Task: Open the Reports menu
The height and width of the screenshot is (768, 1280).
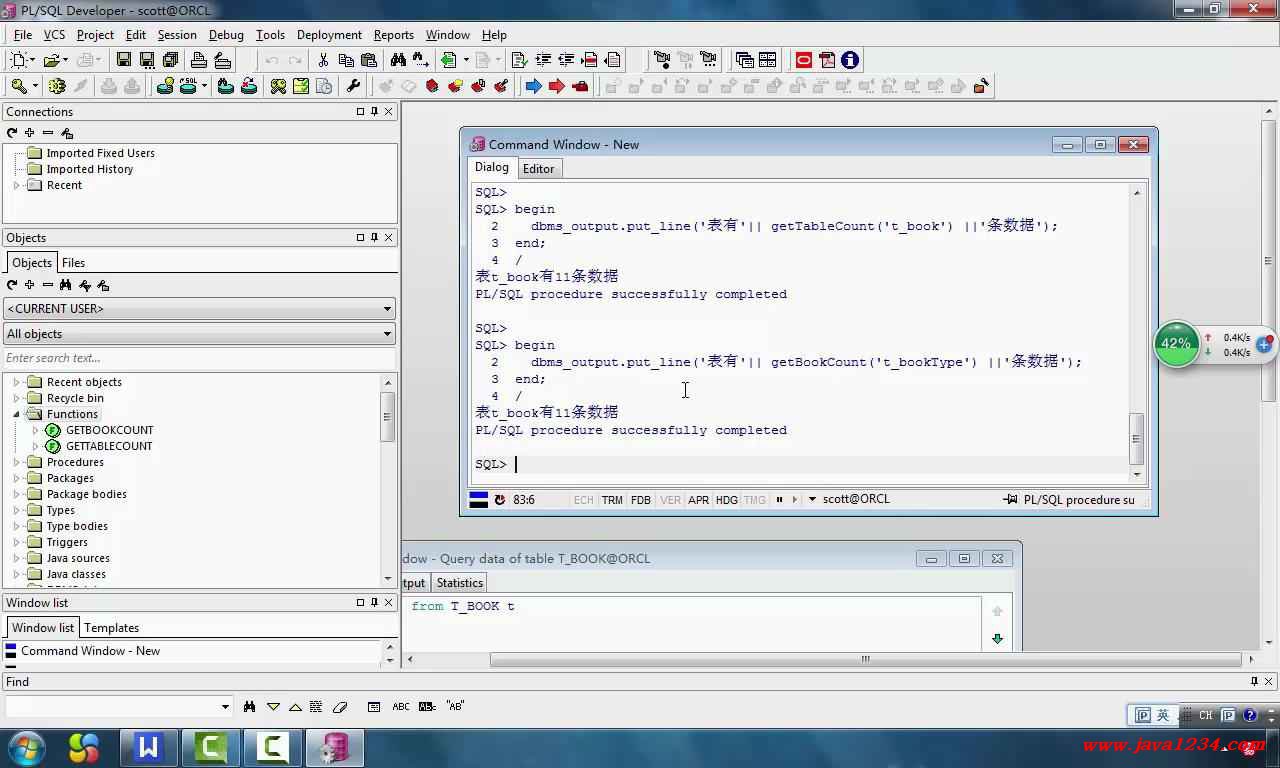Action: click(x=394, y=34)
